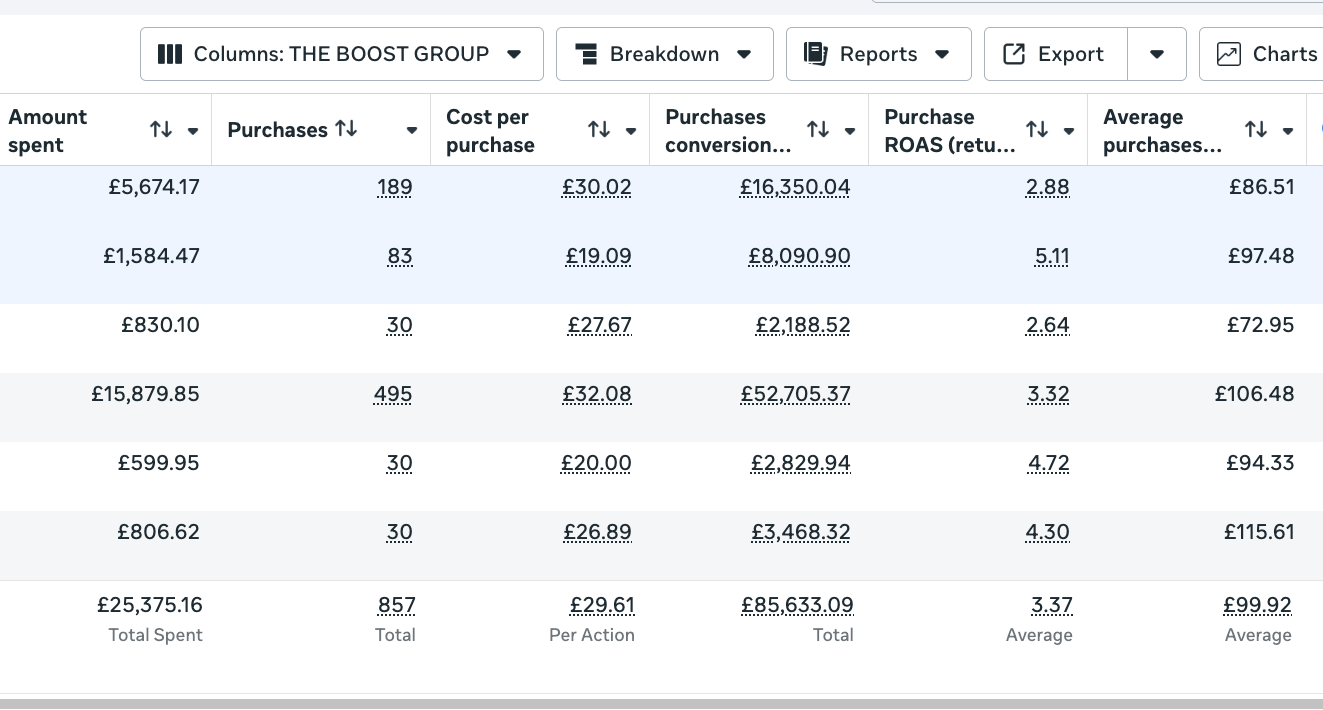Viewport: 1323px width, 710px height.
Task: Open Amount spent column options caret
Action: click(x=193, y=131)
